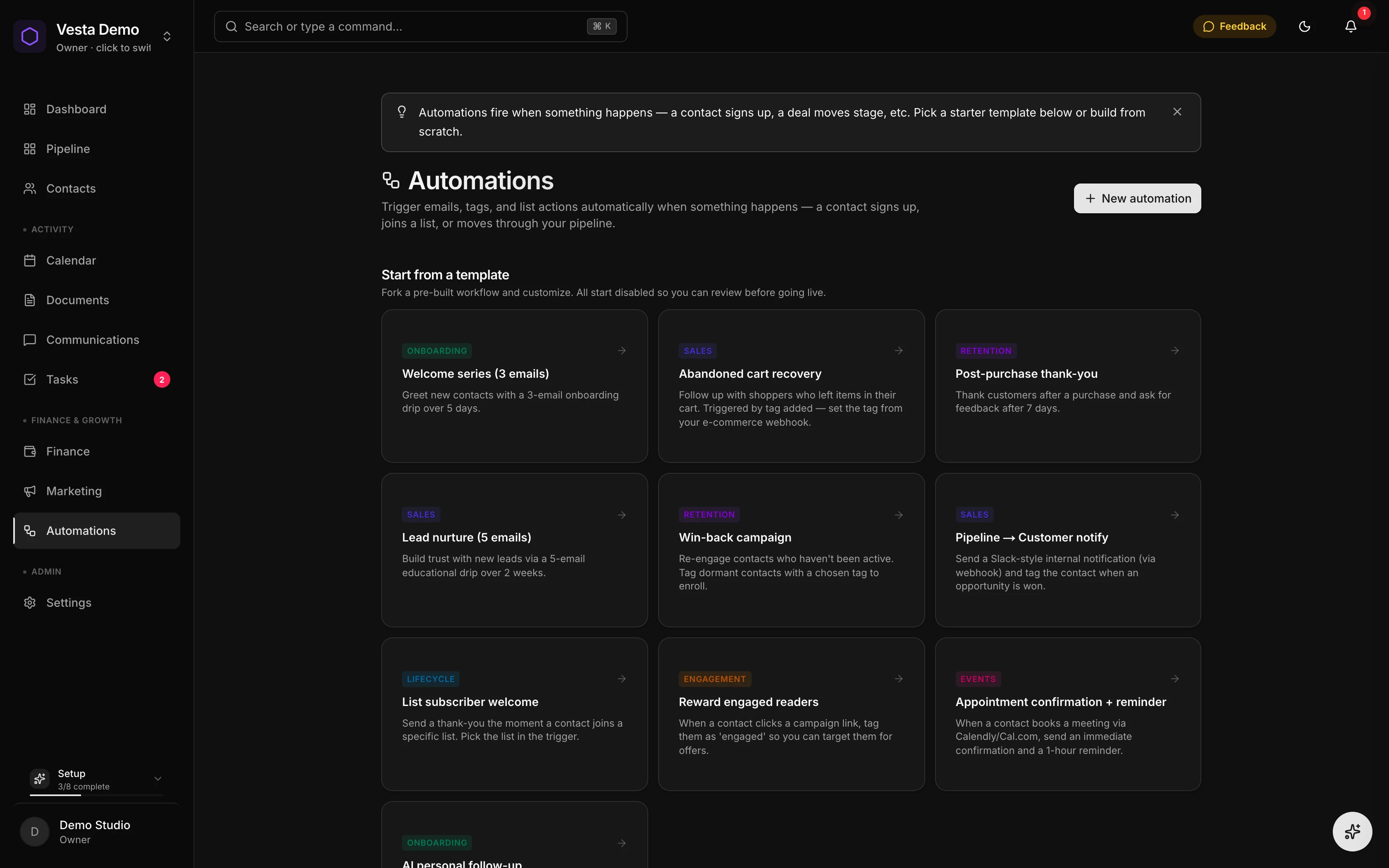Select the Abandoned cart recovery title
The image size is (1389, 868).
[x=749, y=374]
